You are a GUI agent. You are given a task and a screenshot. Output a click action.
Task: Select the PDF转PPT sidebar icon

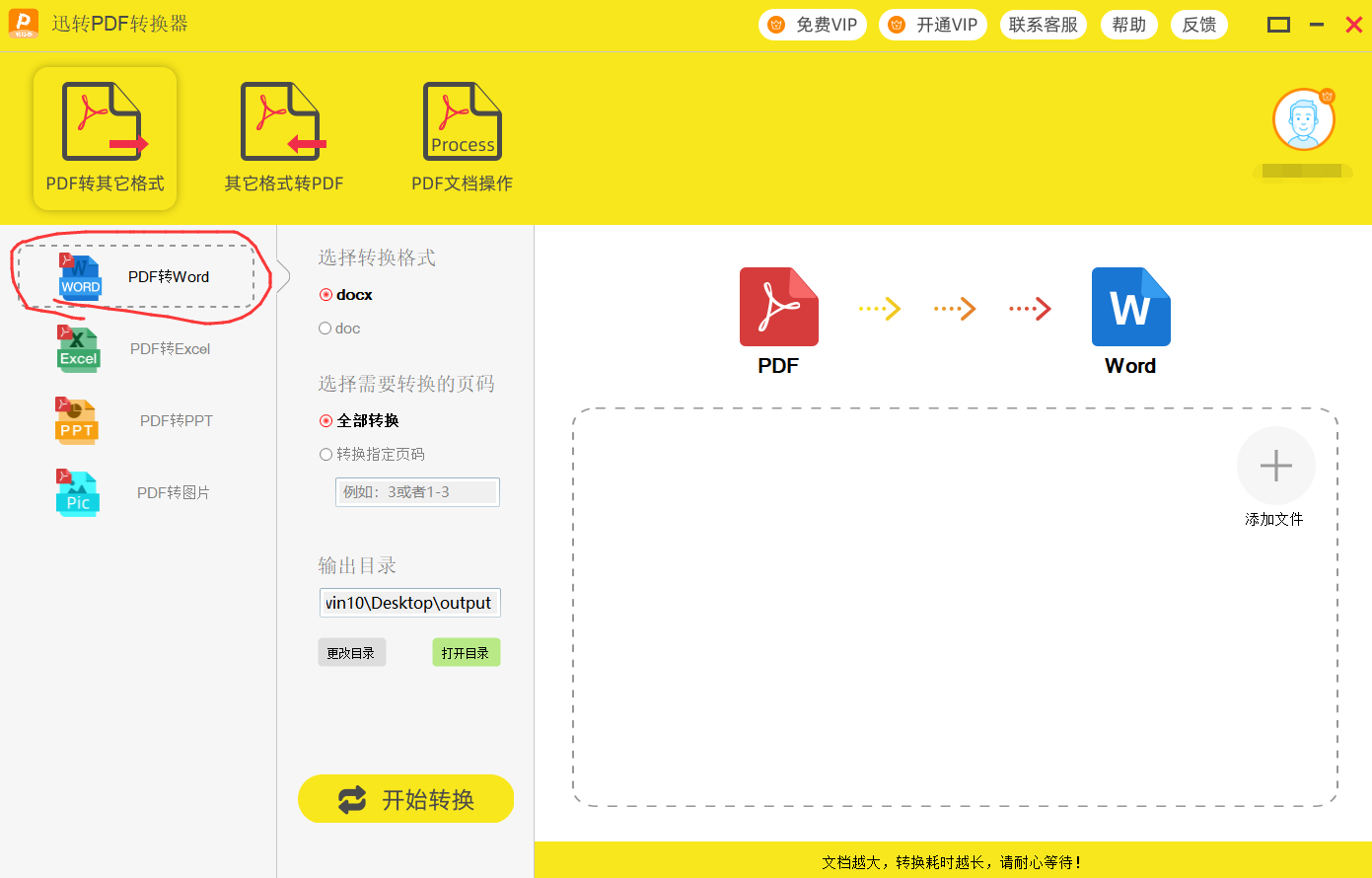point(77,421)
